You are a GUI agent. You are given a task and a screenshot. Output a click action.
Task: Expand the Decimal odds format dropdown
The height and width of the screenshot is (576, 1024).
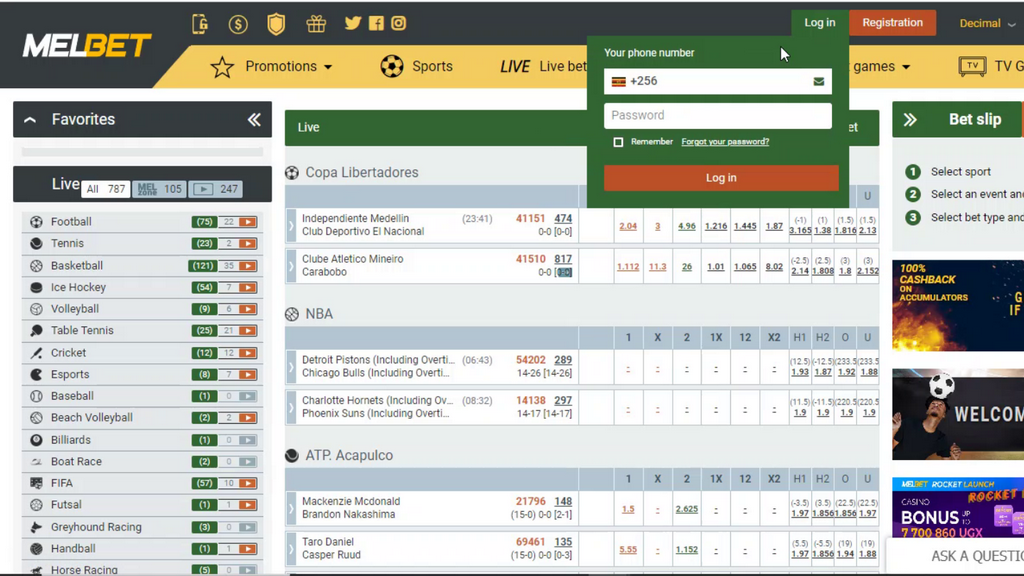point(987,23)
